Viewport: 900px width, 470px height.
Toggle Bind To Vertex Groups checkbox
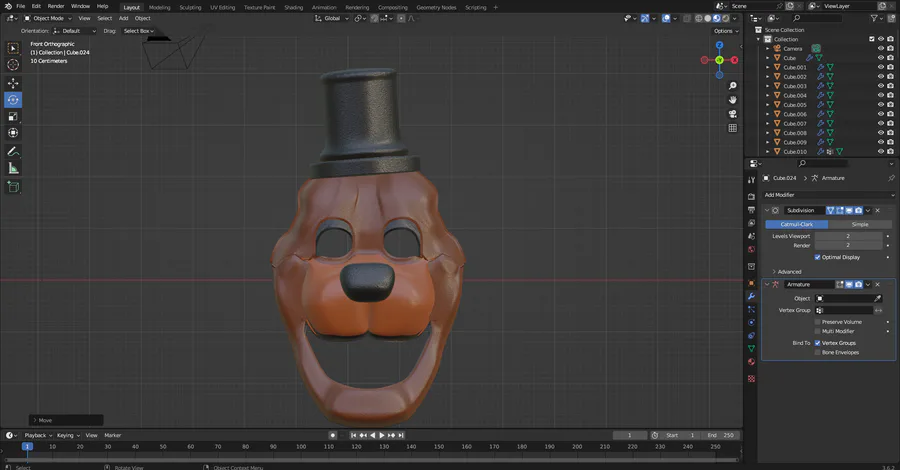pyautogui.click(x=817, y=343)
